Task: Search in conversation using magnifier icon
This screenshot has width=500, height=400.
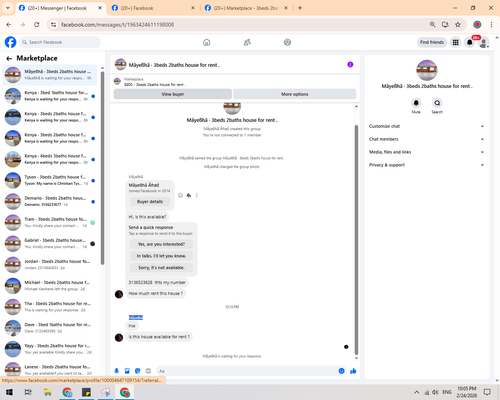Action: click(x=437, y=103)
